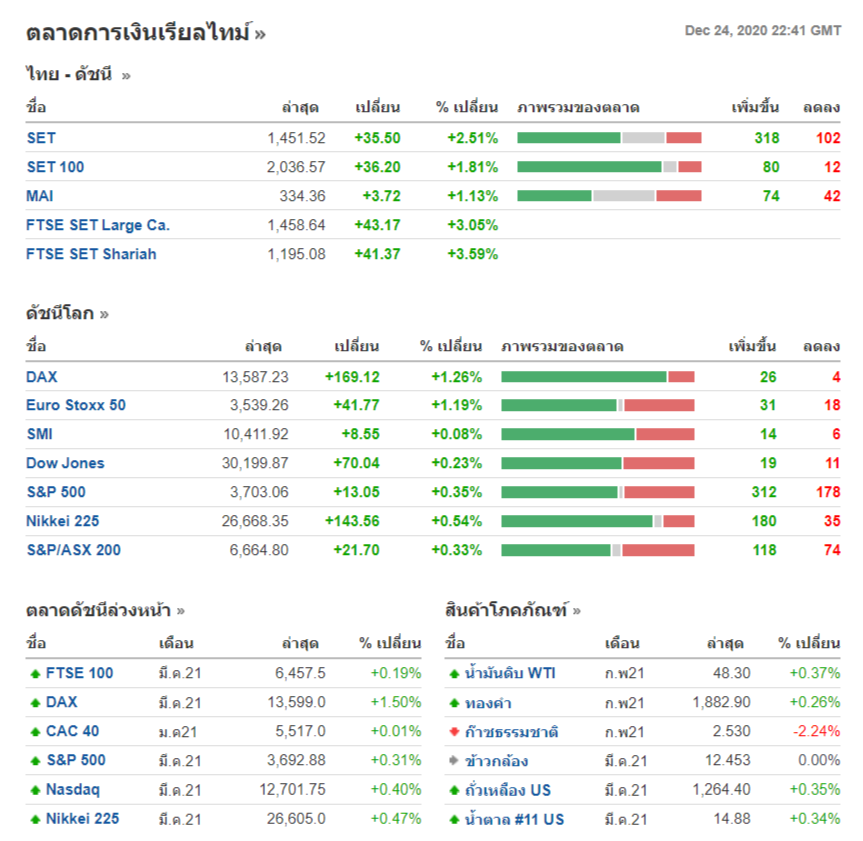Click the green up arrow beside ถั่วเหลือง US

click(x=454, y=790)
